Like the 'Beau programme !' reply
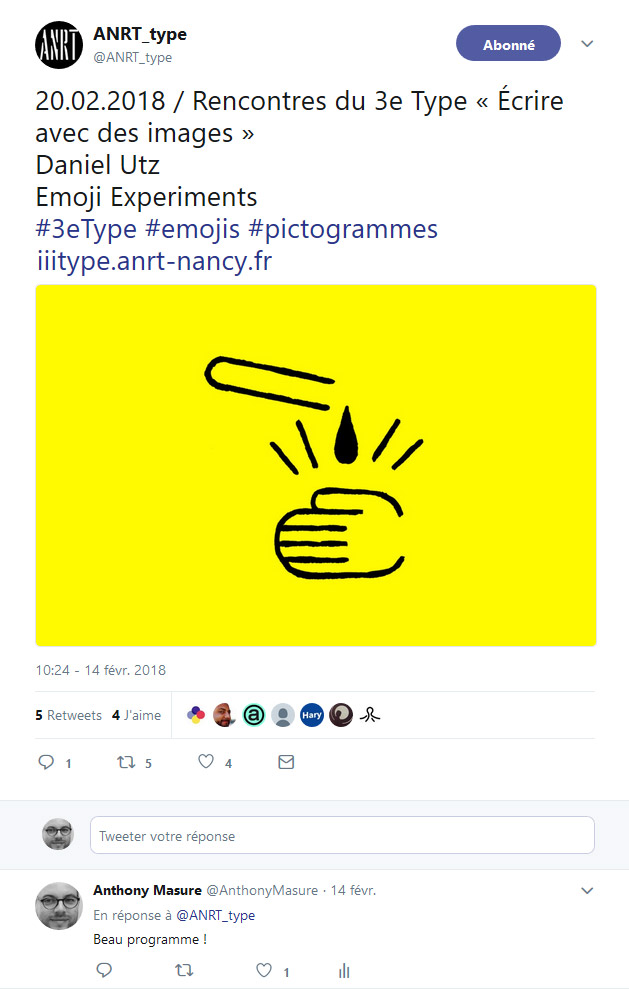 click(264, 970)
